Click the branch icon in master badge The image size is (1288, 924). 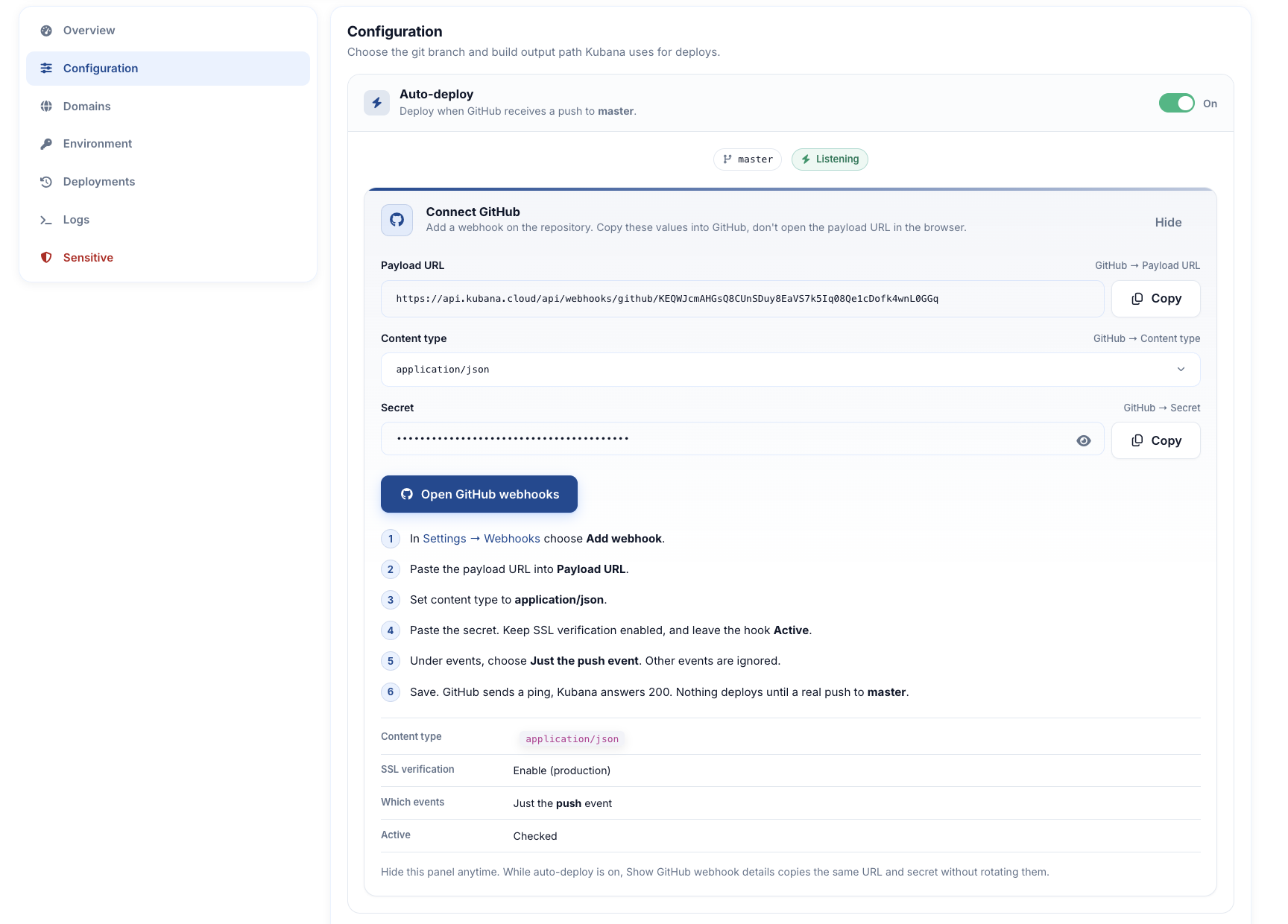(x=727, y=159)
